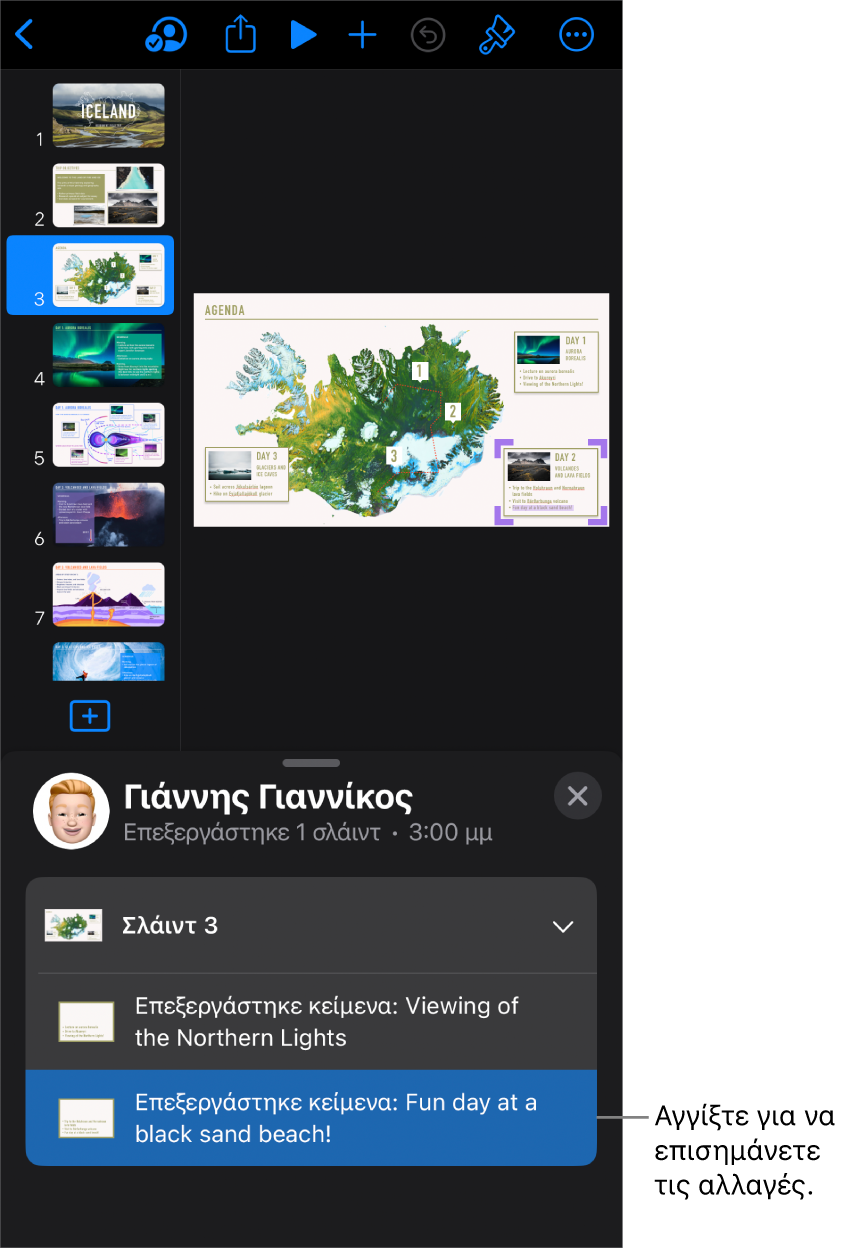
Task: Tap thumbnail beside black sand beach change
Action: 86,1118
